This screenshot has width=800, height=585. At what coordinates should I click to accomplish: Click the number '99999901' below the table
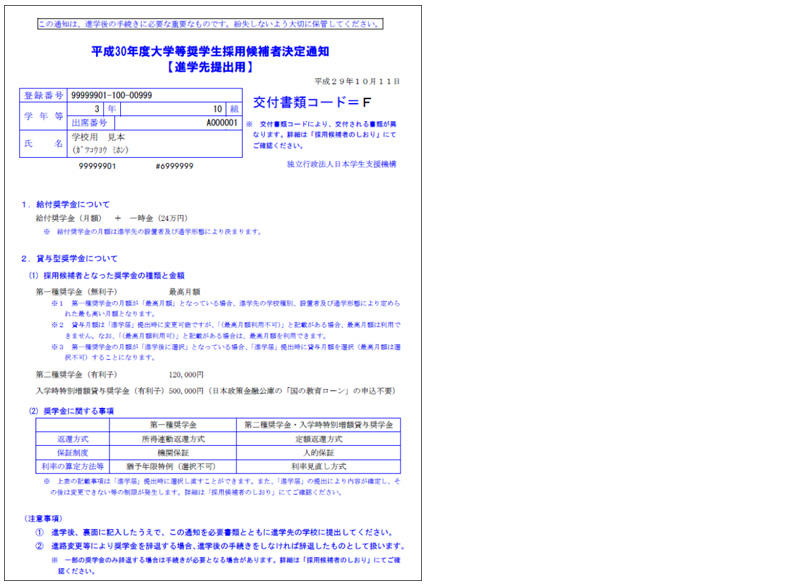coord(97,166)
